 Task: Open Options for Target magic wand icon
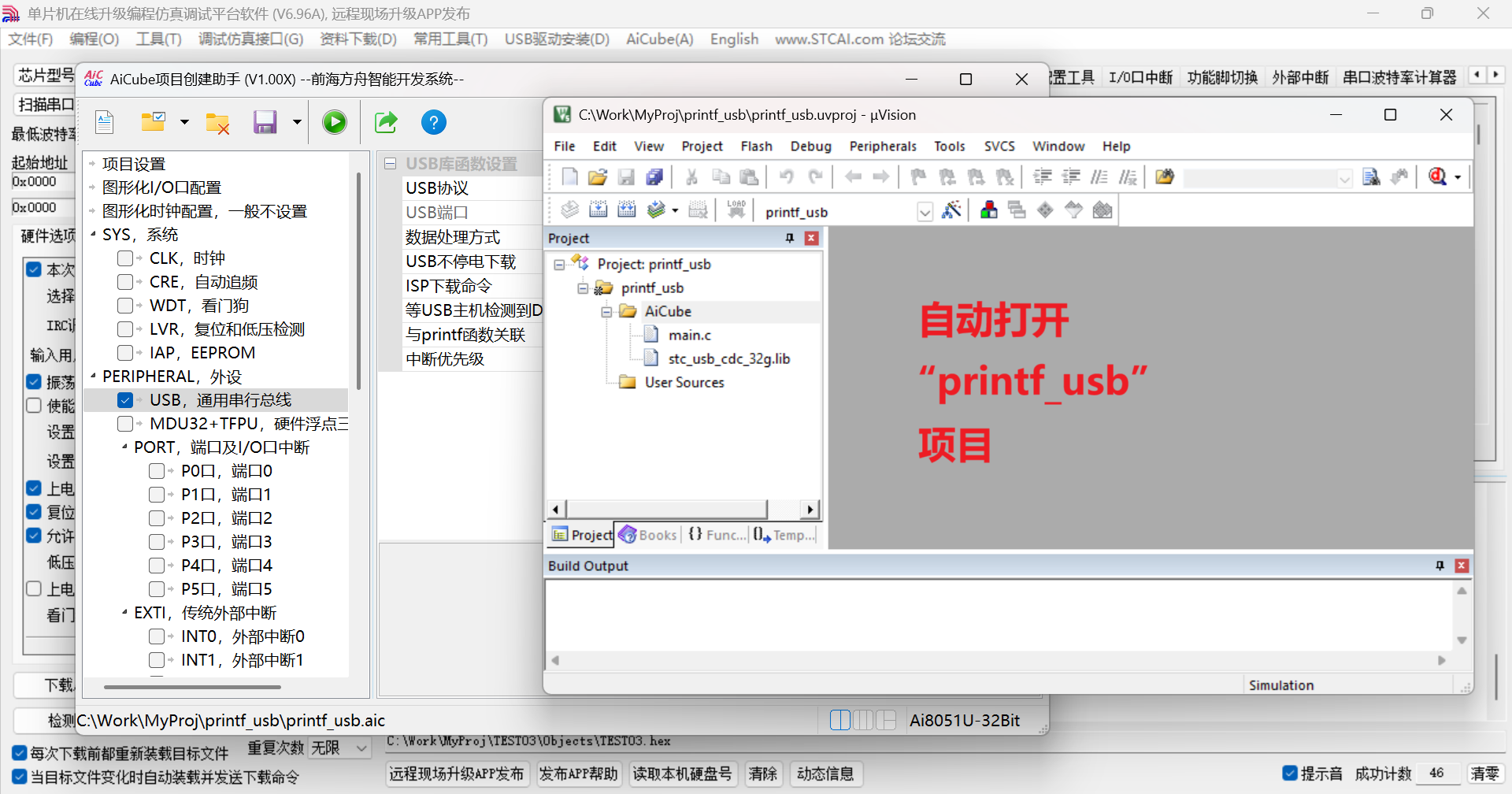coord(951,210)
